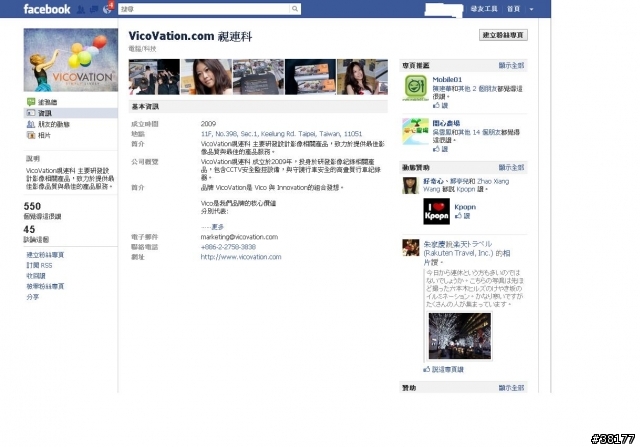This screenshot has height=447, width=640.
Task: Click the magnifier search button
Action: 295,9
